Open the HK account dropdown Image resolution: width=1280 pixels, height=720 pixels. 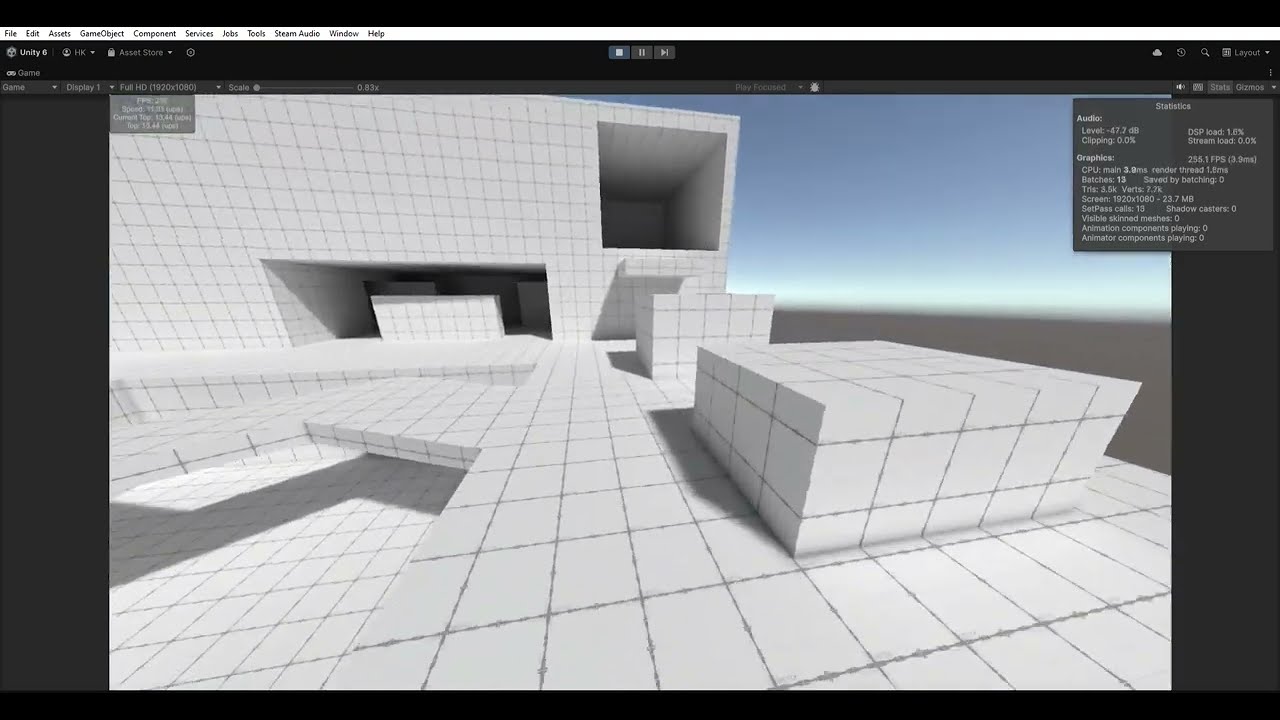(x=79, y=52)
